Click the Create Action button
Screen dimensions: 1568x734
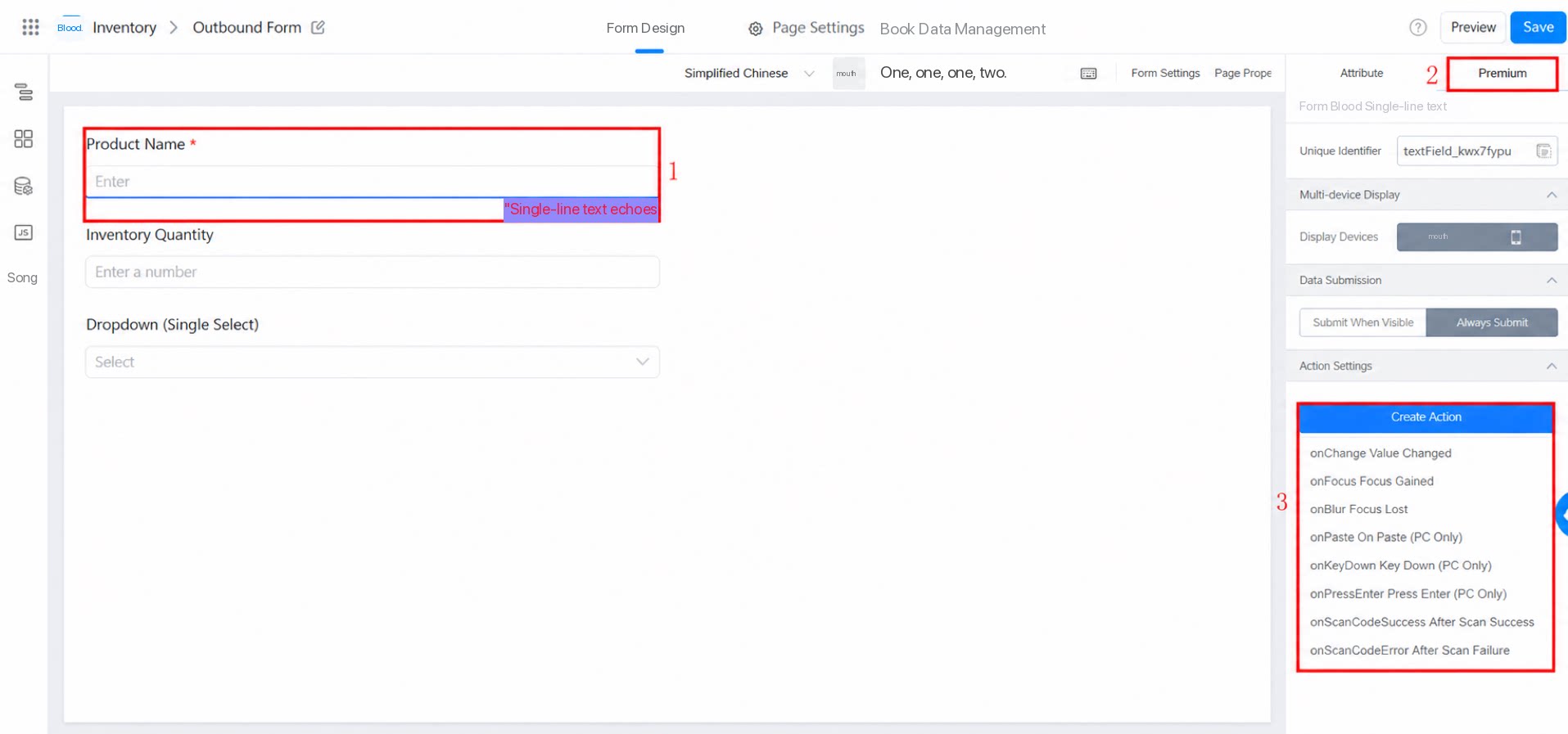[1426, 417]
